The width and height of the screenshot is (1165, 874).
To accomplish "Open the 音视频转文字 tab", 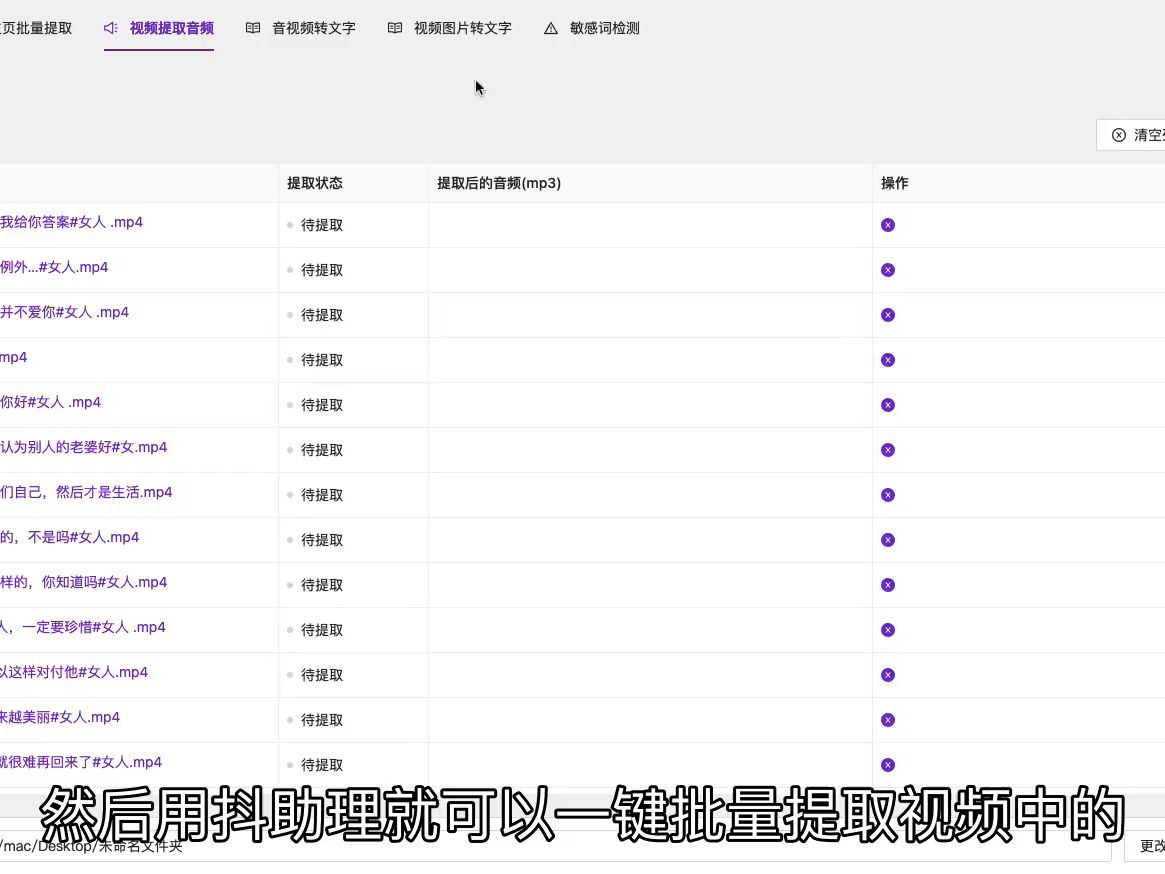I will pos(301,28).
